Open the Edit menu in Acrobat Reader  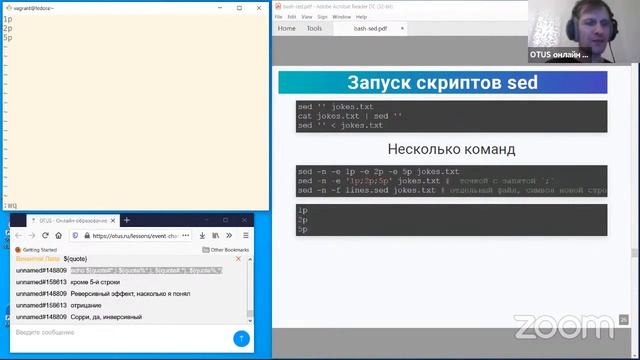point(292,17)
